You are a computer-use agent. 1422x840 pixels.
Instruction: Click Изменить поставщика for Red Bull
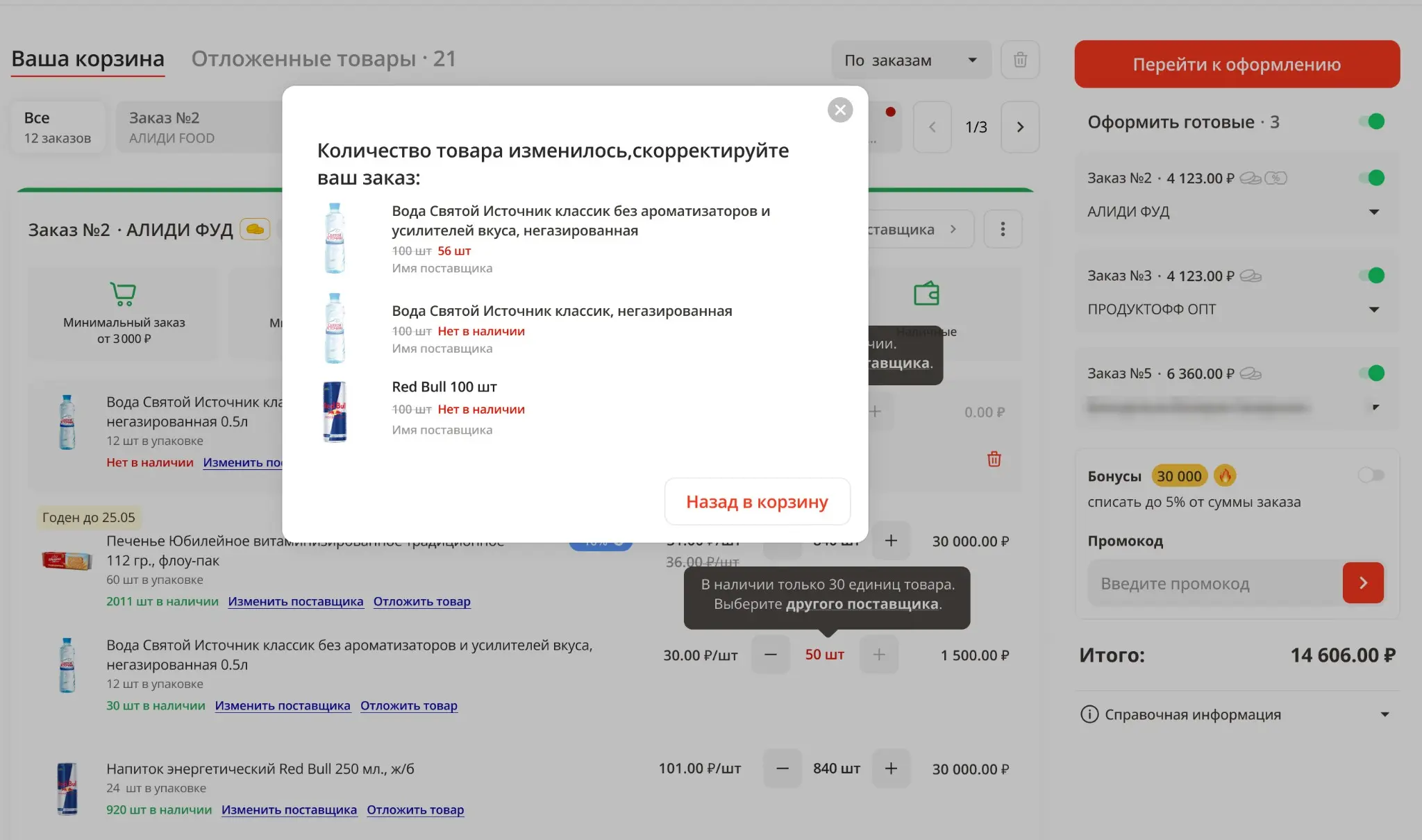(289, 809)
